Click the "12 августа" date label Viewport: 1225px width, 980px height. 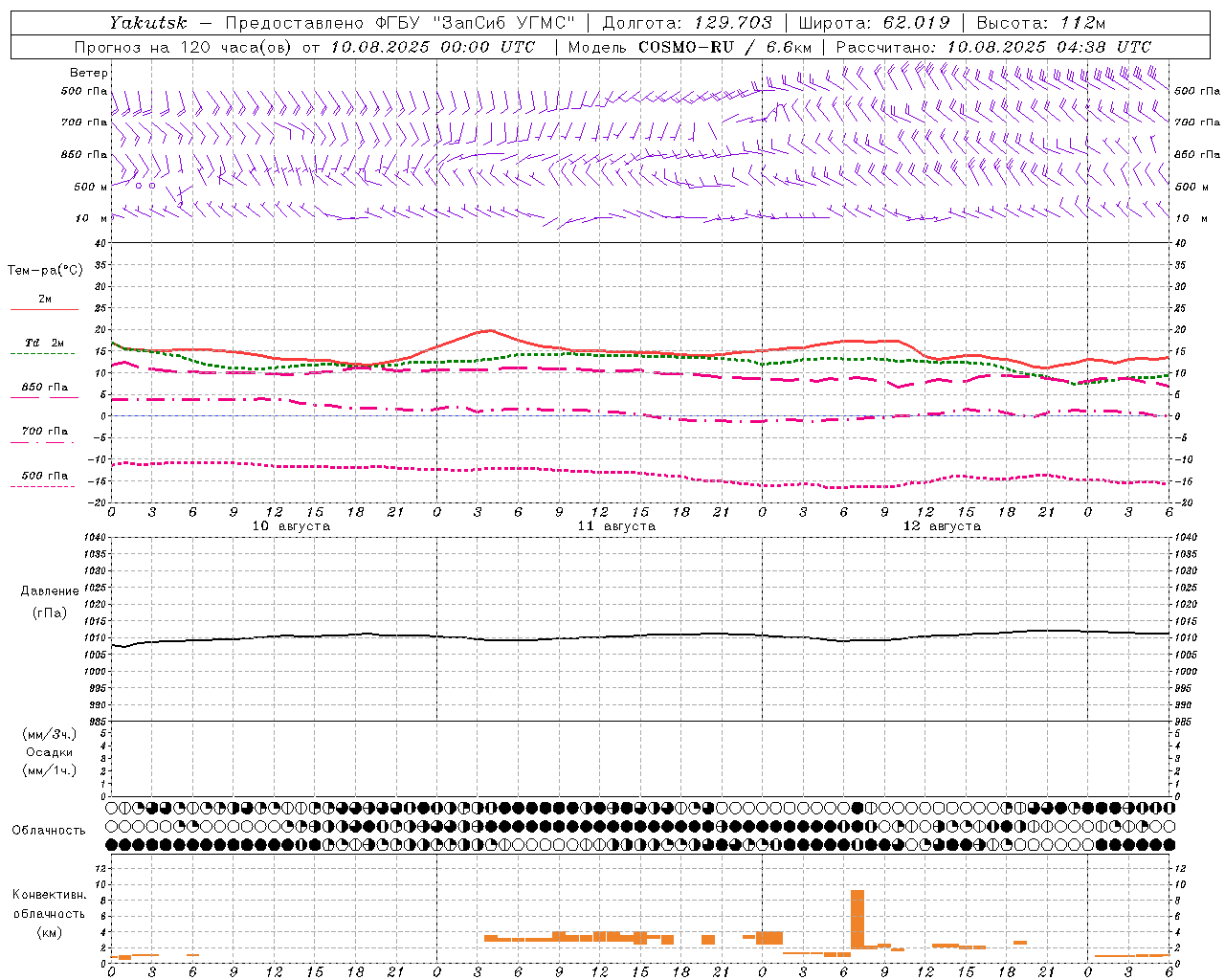[x=942, y=526]
